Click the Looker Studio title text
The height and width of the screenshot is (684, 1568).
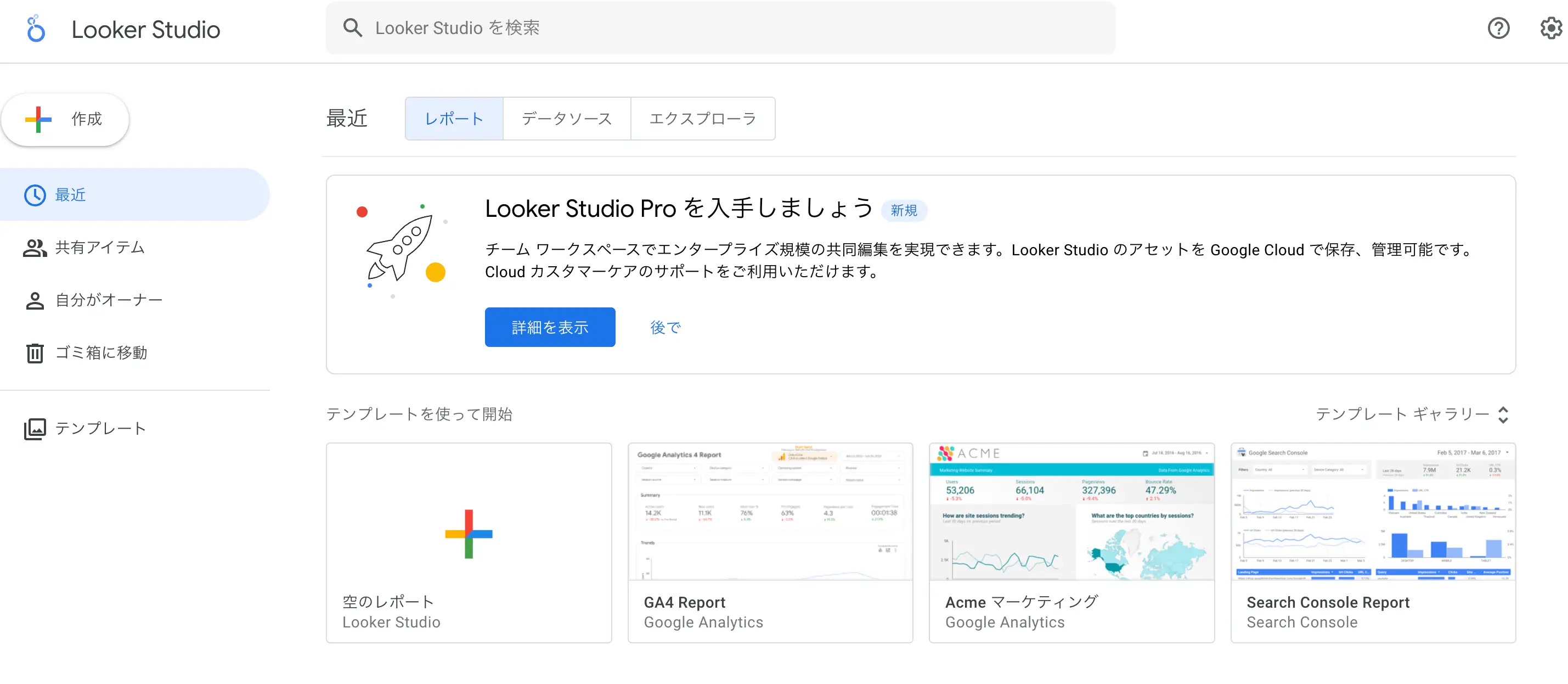145,29
